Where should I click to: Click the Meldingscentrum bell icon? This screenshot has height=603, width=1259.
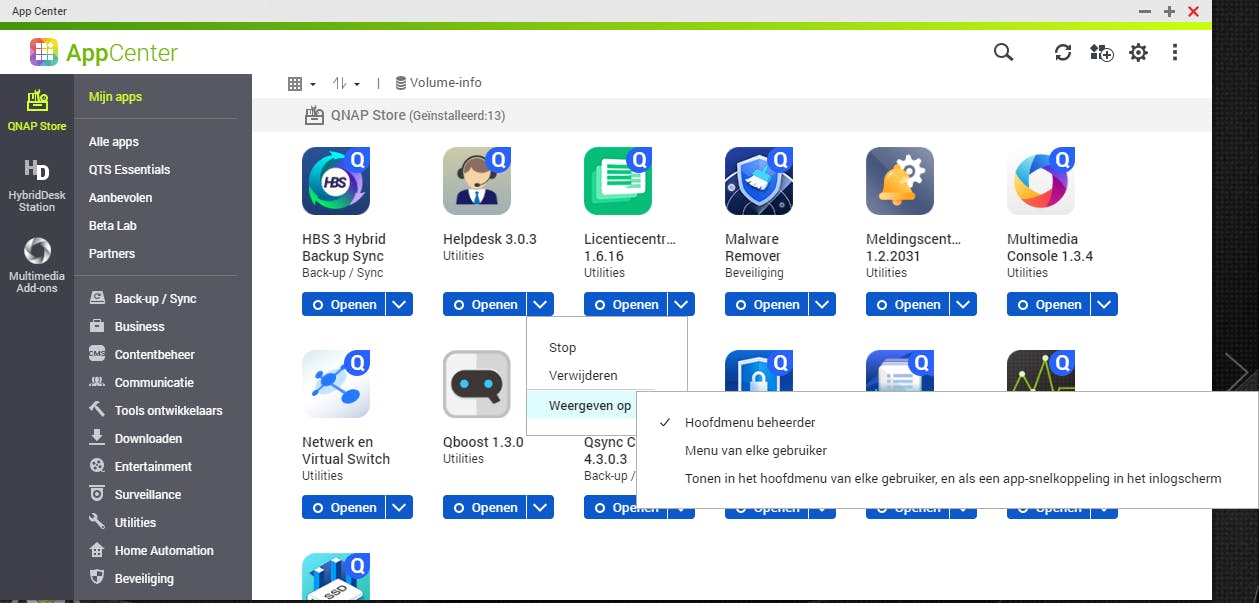click(x=900, y=181)
